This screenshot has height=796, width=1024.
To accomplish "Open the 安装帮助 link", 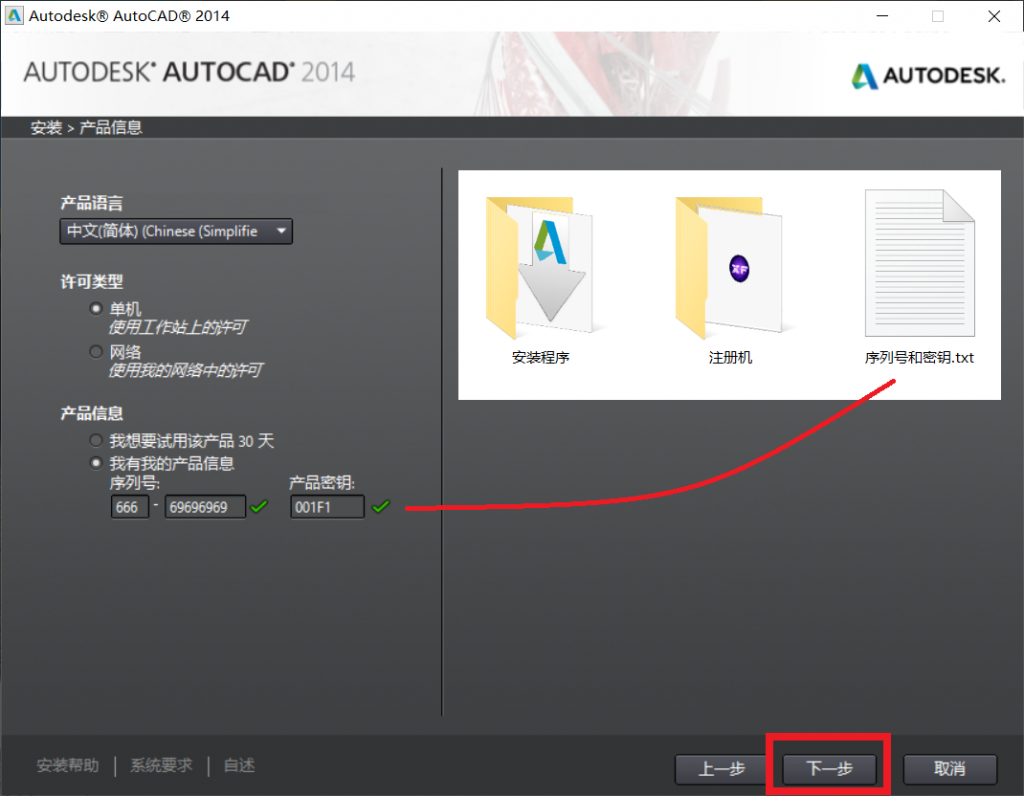I will [x=68, y=765].
